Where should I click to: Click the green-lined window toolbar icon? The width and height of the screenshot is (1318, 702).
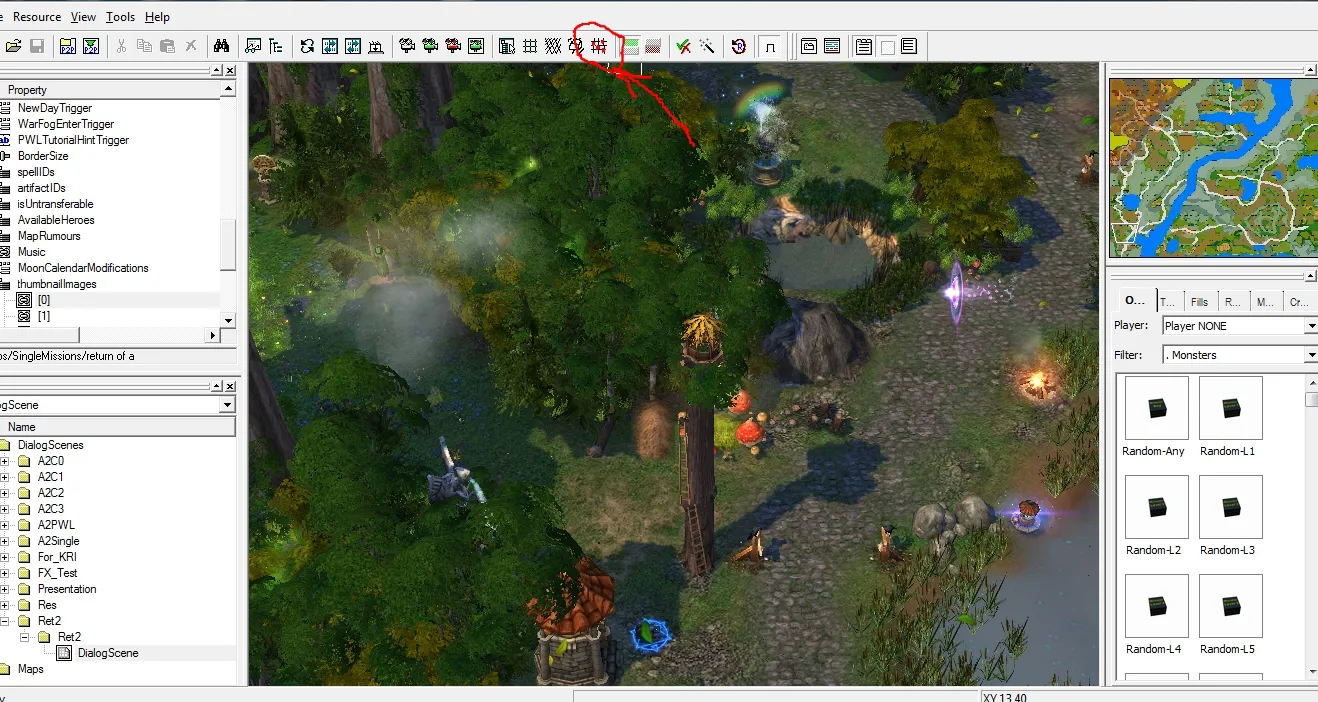pos(832,46)
